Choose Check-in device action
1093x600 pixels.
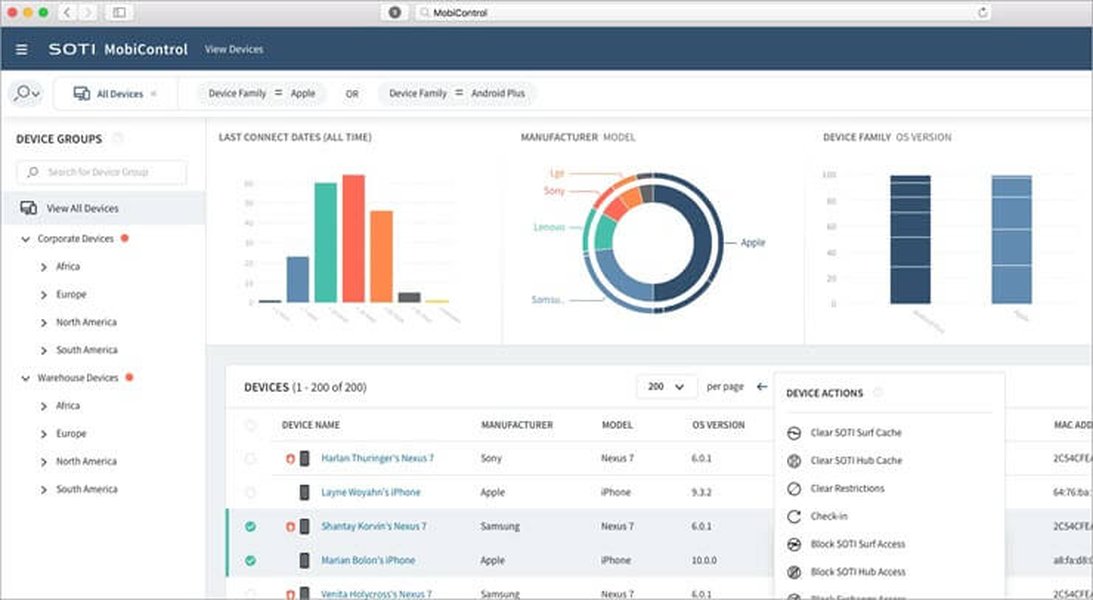[829, 516]
